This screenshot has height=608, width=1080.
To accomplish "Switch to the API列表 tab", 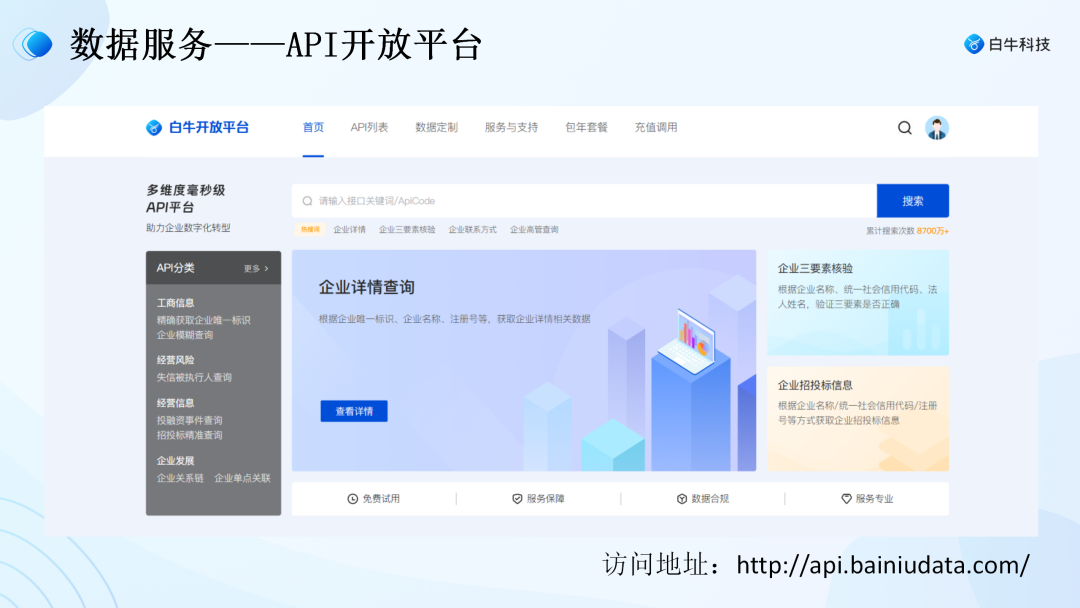I will [369, 127].
